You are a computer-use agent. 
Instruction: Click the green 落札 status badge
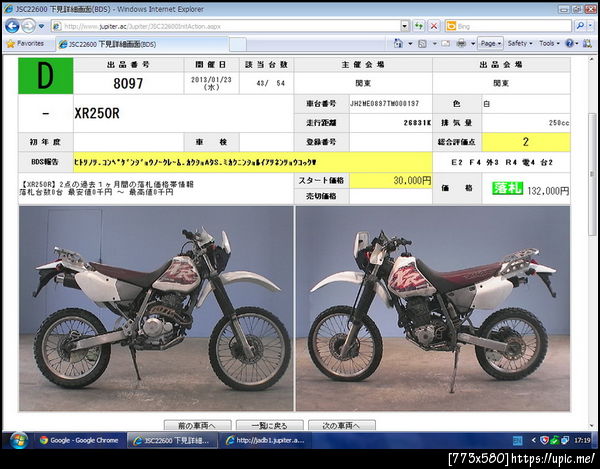tap(507, 188)
